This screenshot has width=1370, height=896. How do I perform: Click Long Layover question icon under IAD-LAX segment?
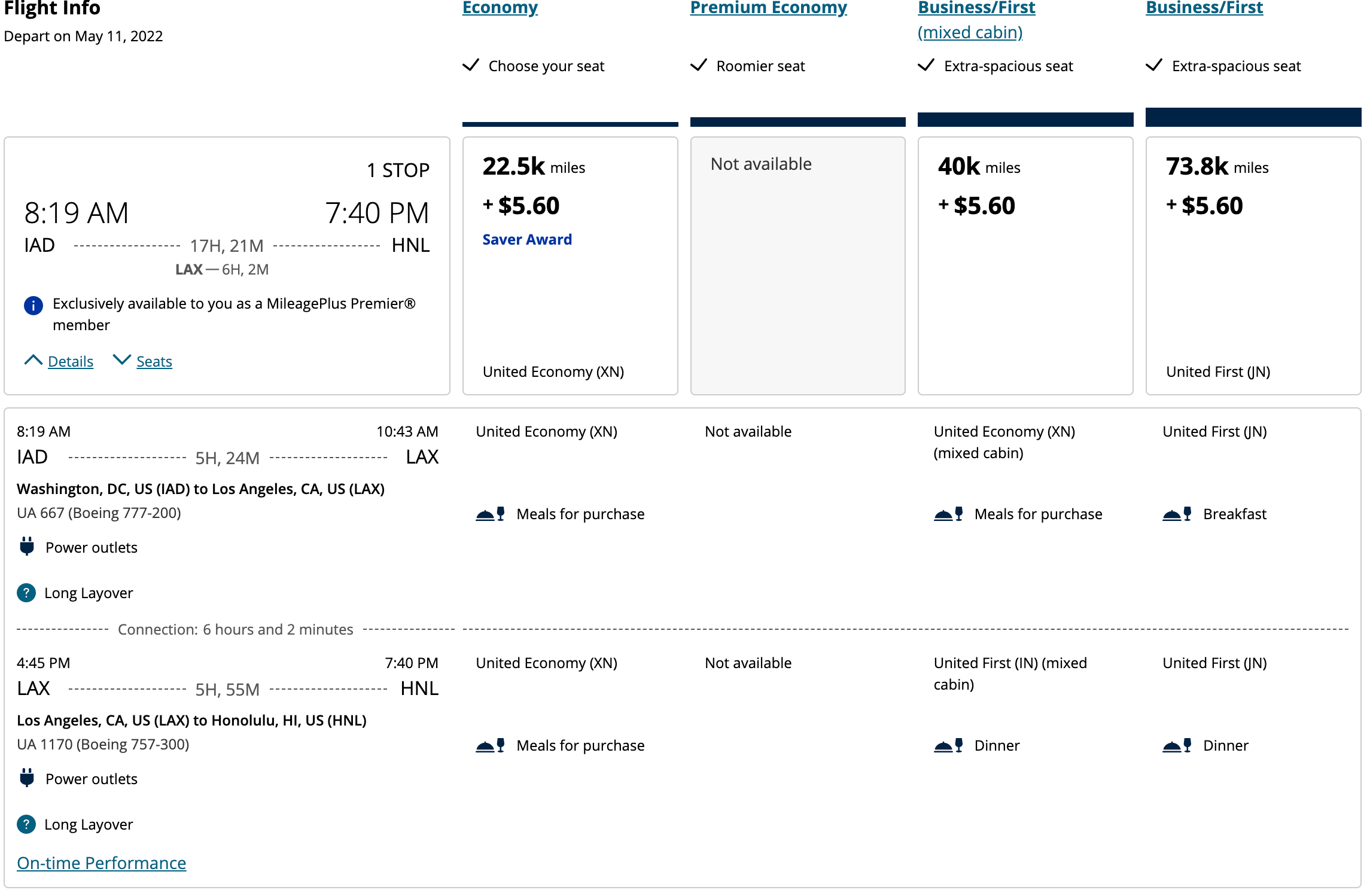(26, 593)
